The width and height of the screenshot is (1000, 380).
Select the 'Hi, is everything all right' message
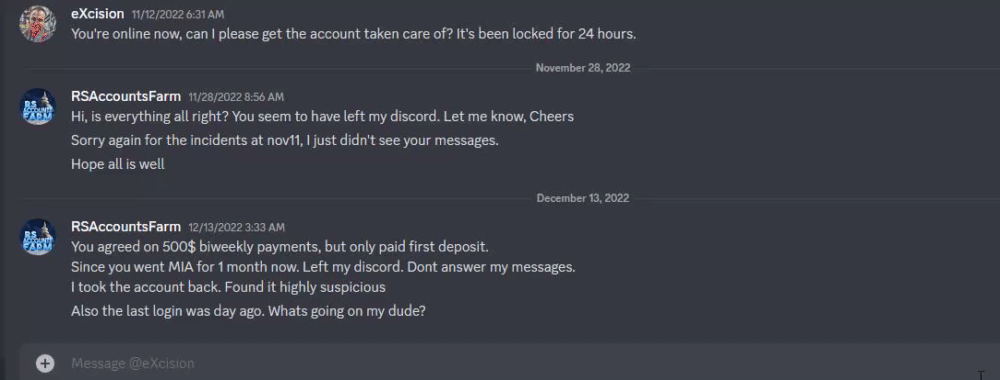tap(322, 117)
